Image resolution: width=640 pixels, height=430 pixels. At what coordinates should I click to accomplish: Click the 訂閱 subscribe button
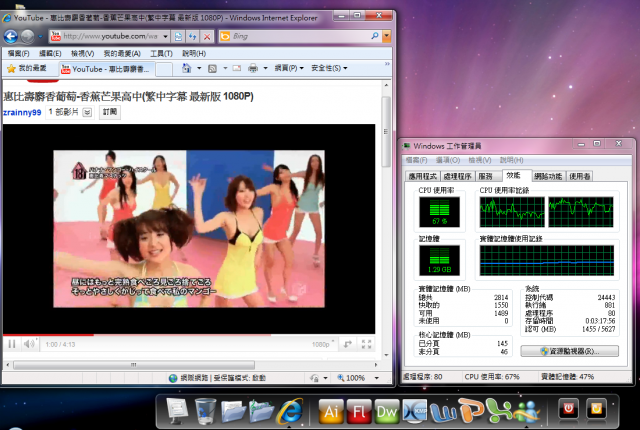coord(110,112)
